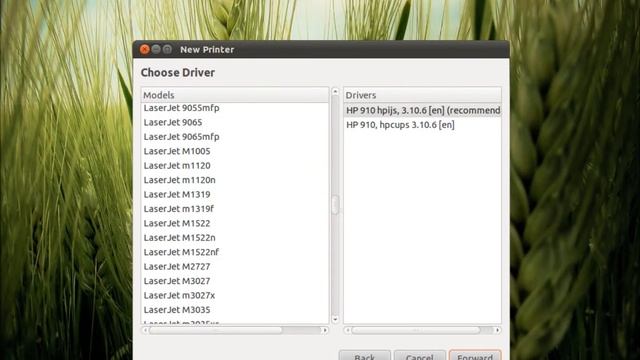
Task: Select the LaserJet M1319 model
Action: click(235, 194)
